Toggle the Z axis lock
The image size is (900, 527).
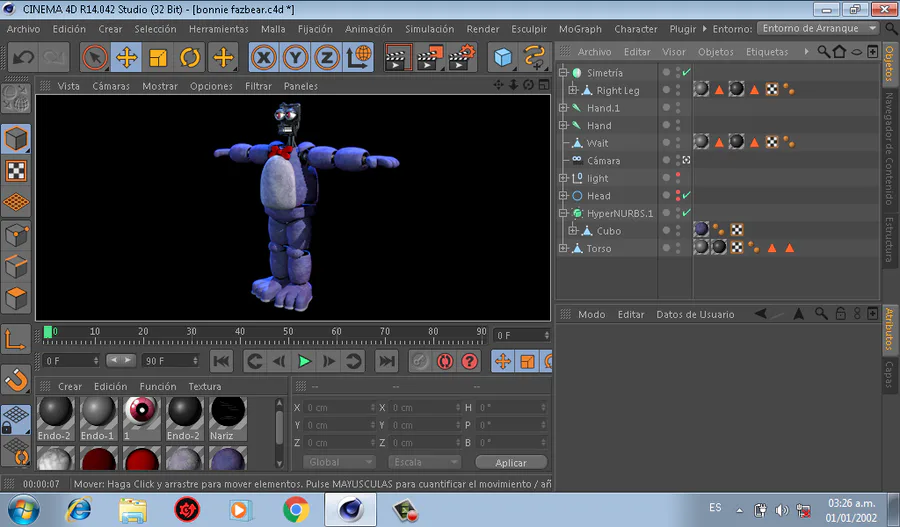(x=325, y=57)
